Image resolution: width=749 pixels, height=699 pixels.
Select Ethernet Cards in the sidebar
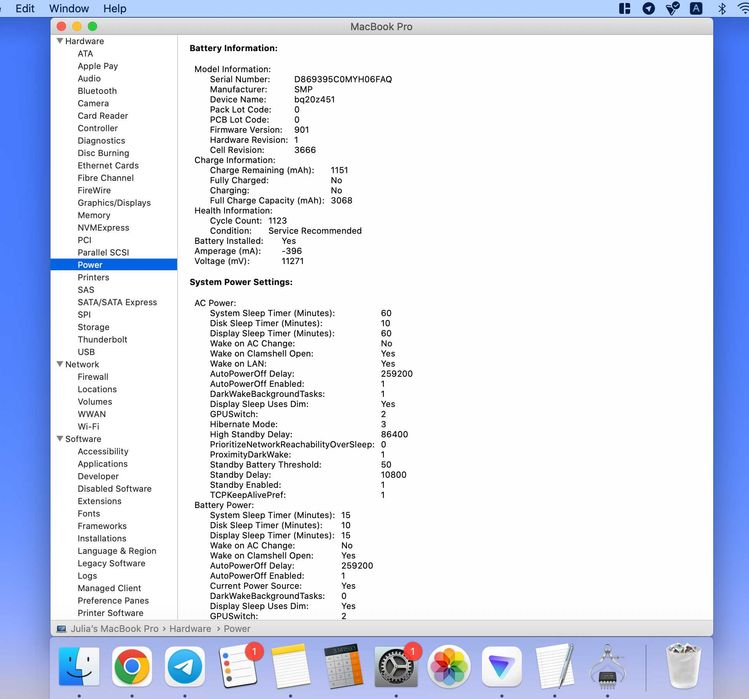coord(108,165)
